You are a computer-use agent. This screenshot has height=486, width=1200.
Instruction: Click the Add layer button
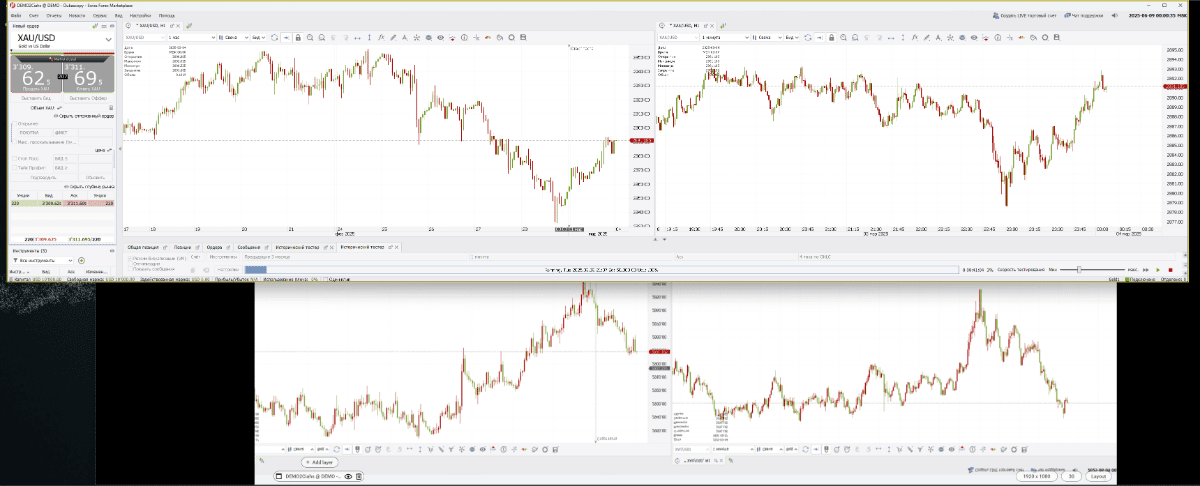point(320,463)
